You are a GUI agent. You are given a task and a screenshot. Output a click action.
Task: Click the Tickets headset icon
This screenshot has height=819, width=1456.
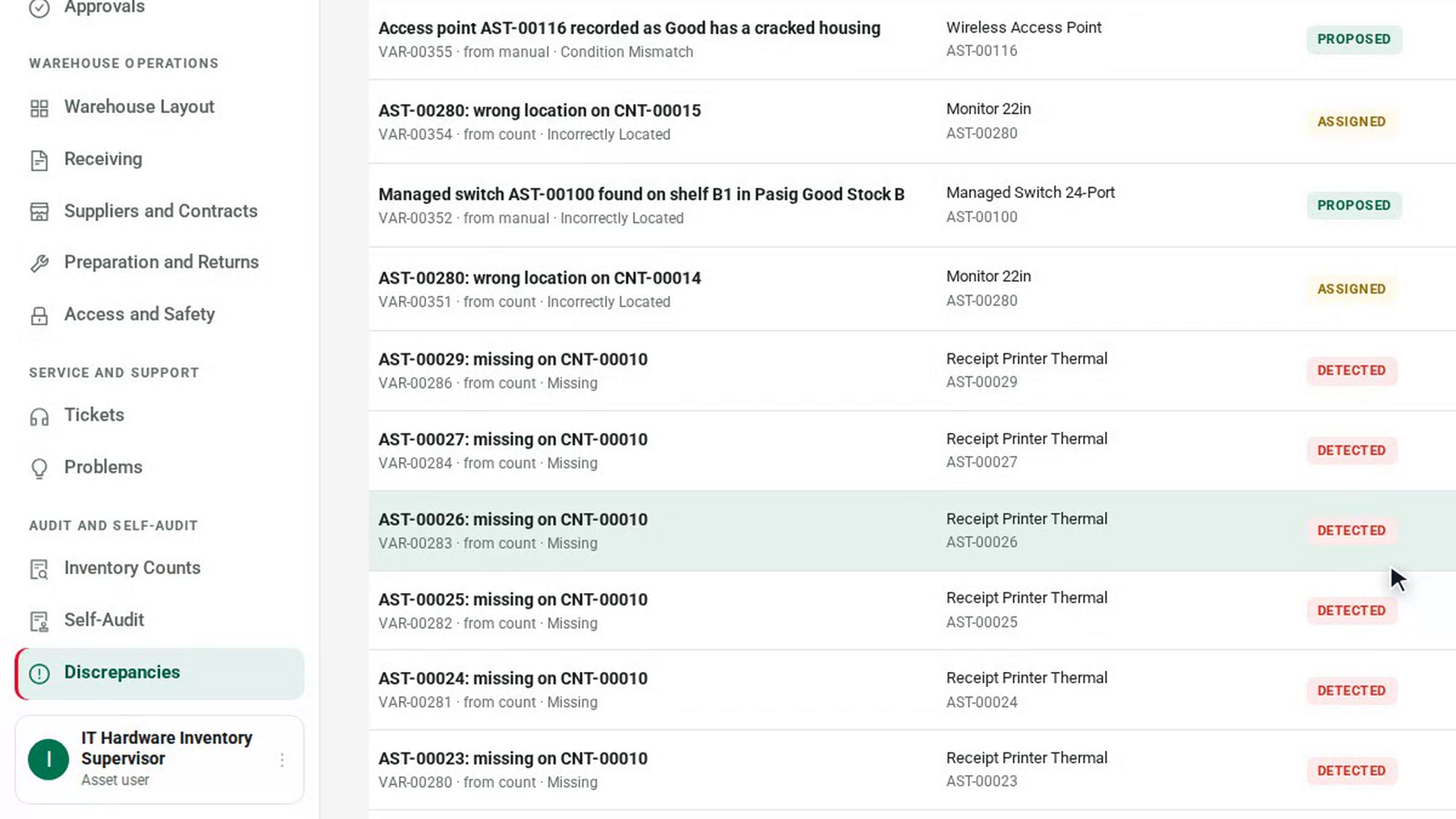click(x=39, y=416)
